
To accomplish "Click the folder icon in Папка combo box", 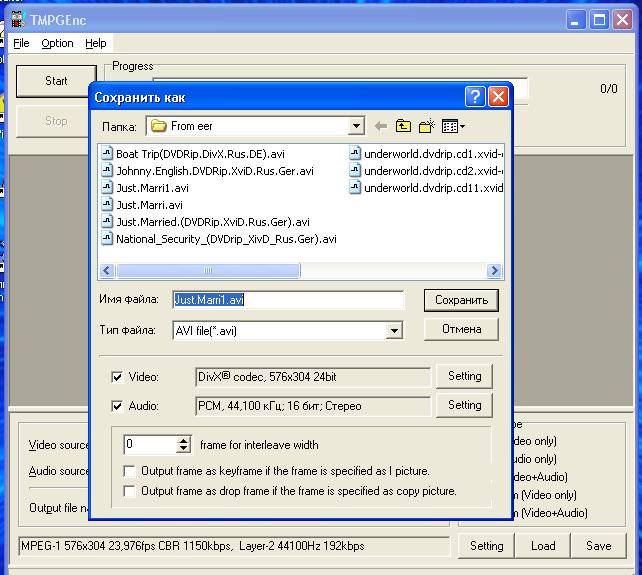I will pos(158,126).
